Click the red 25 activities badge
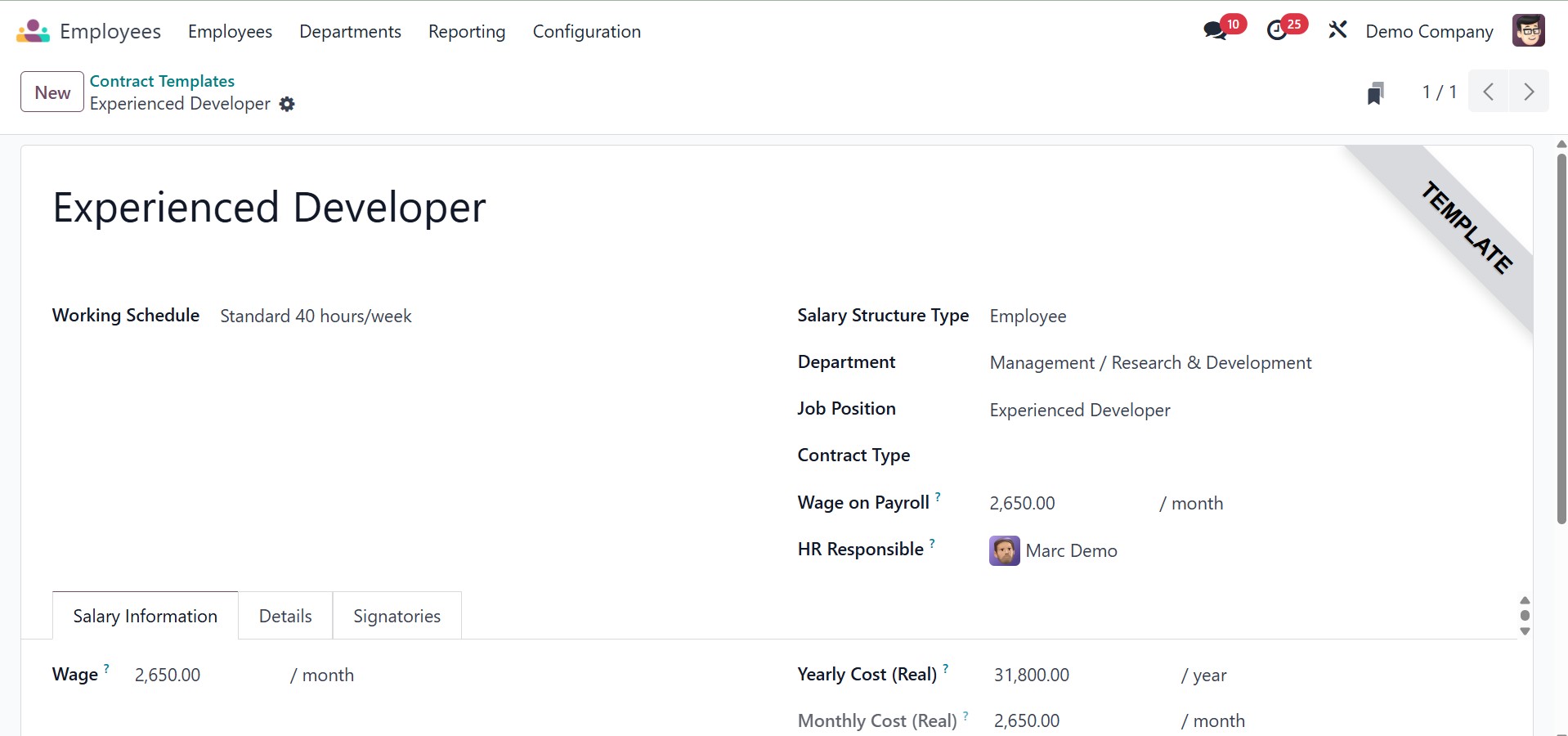 click(x=1294, y=24)
